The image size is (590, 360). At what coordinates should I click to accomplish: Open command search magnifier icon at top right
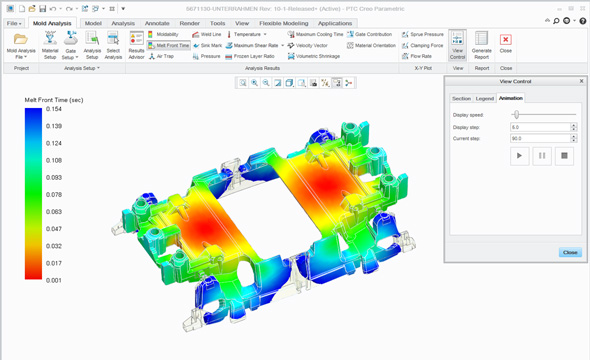tap(556, 21)
